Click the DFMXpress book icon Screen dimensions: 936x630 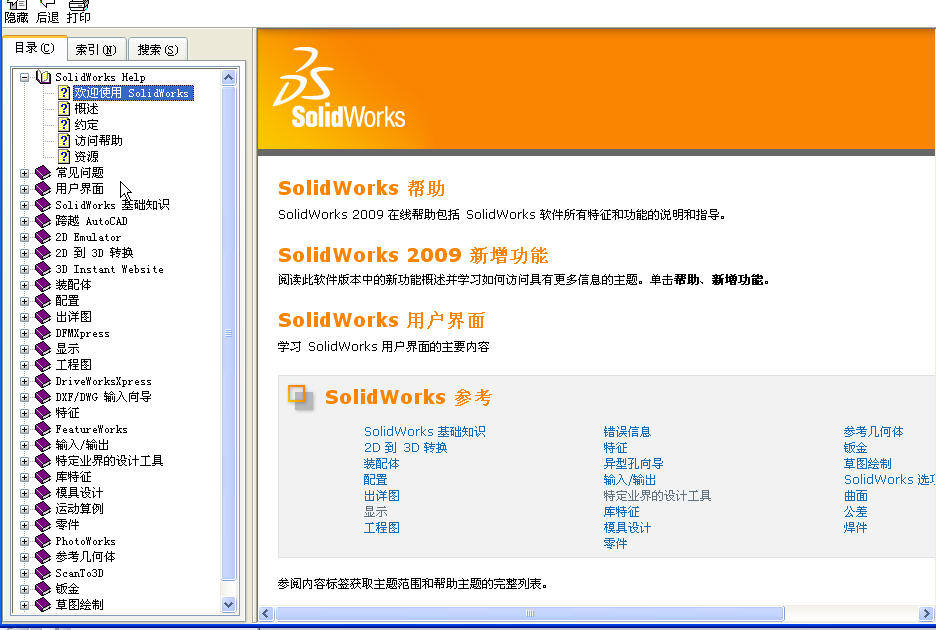click(43, 333)
